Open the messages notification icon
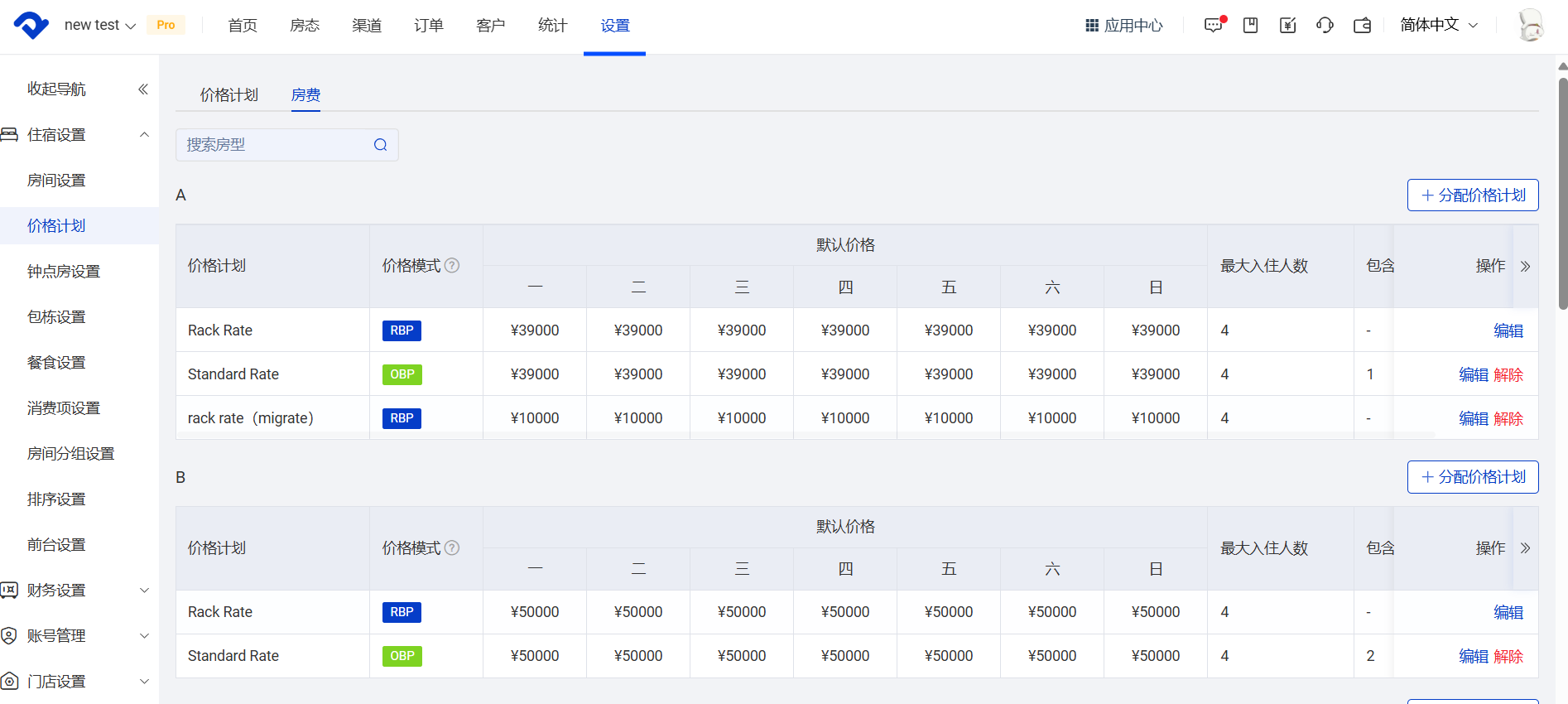This screenshot has height=704, width=1568. click(x=1213, y=26)
